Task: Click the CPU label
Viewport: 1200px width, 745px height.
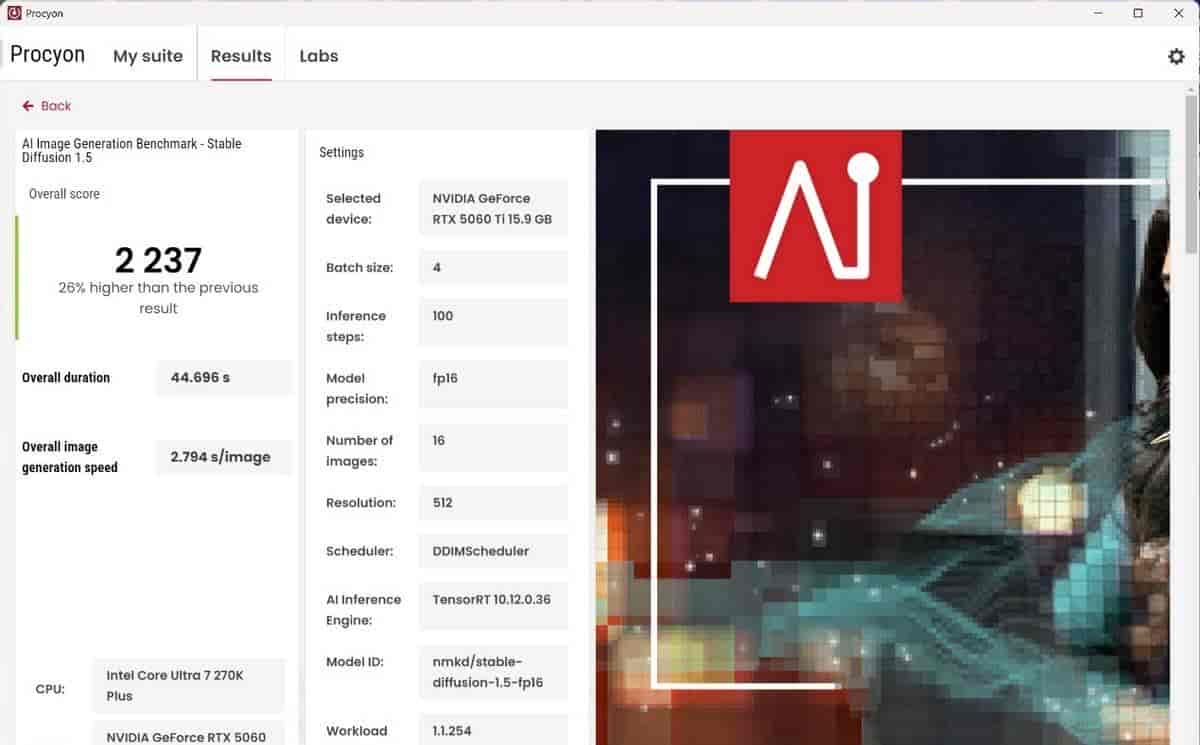Action: (50, 690)
